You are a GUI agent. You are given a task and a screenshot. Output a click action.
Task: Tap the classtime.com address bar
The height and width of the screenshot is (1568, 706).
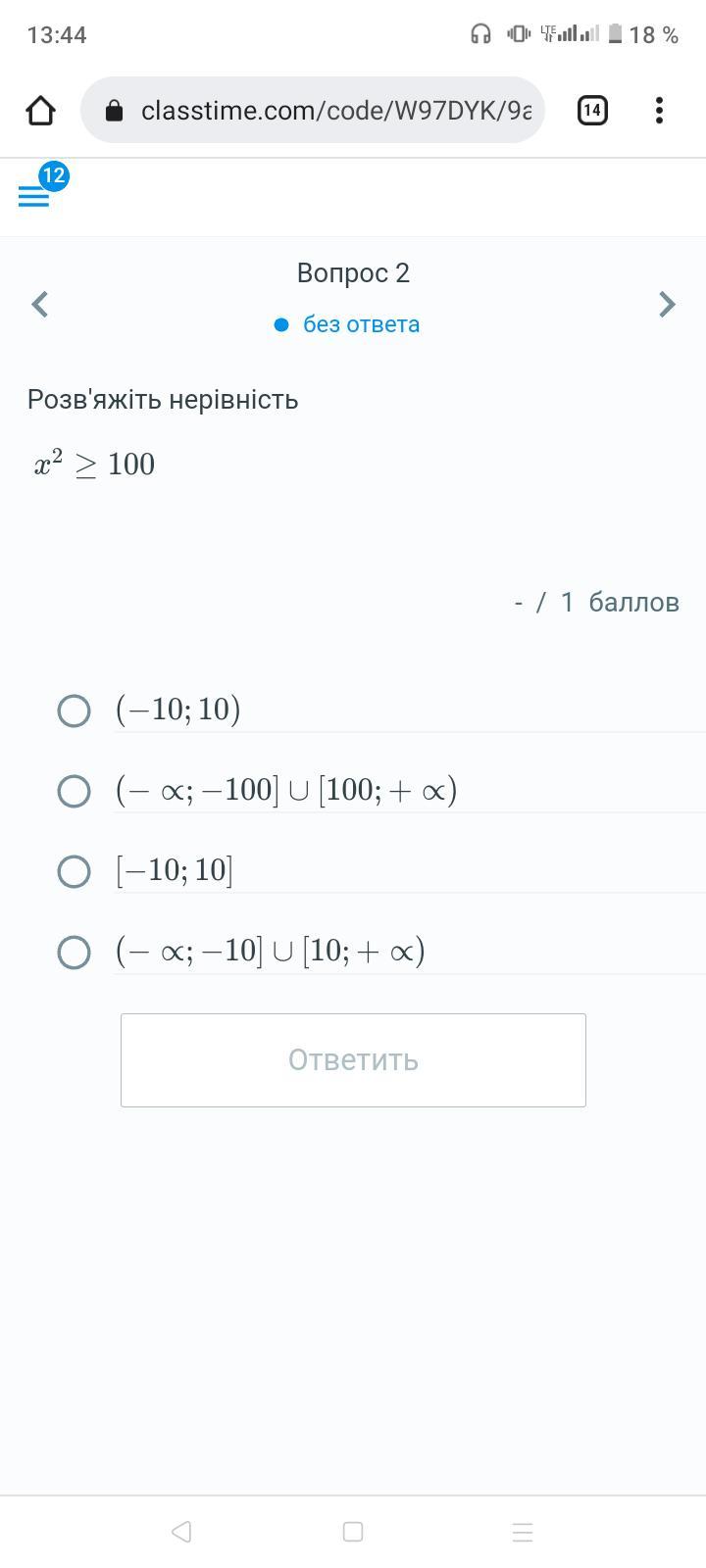click(333, 111)
